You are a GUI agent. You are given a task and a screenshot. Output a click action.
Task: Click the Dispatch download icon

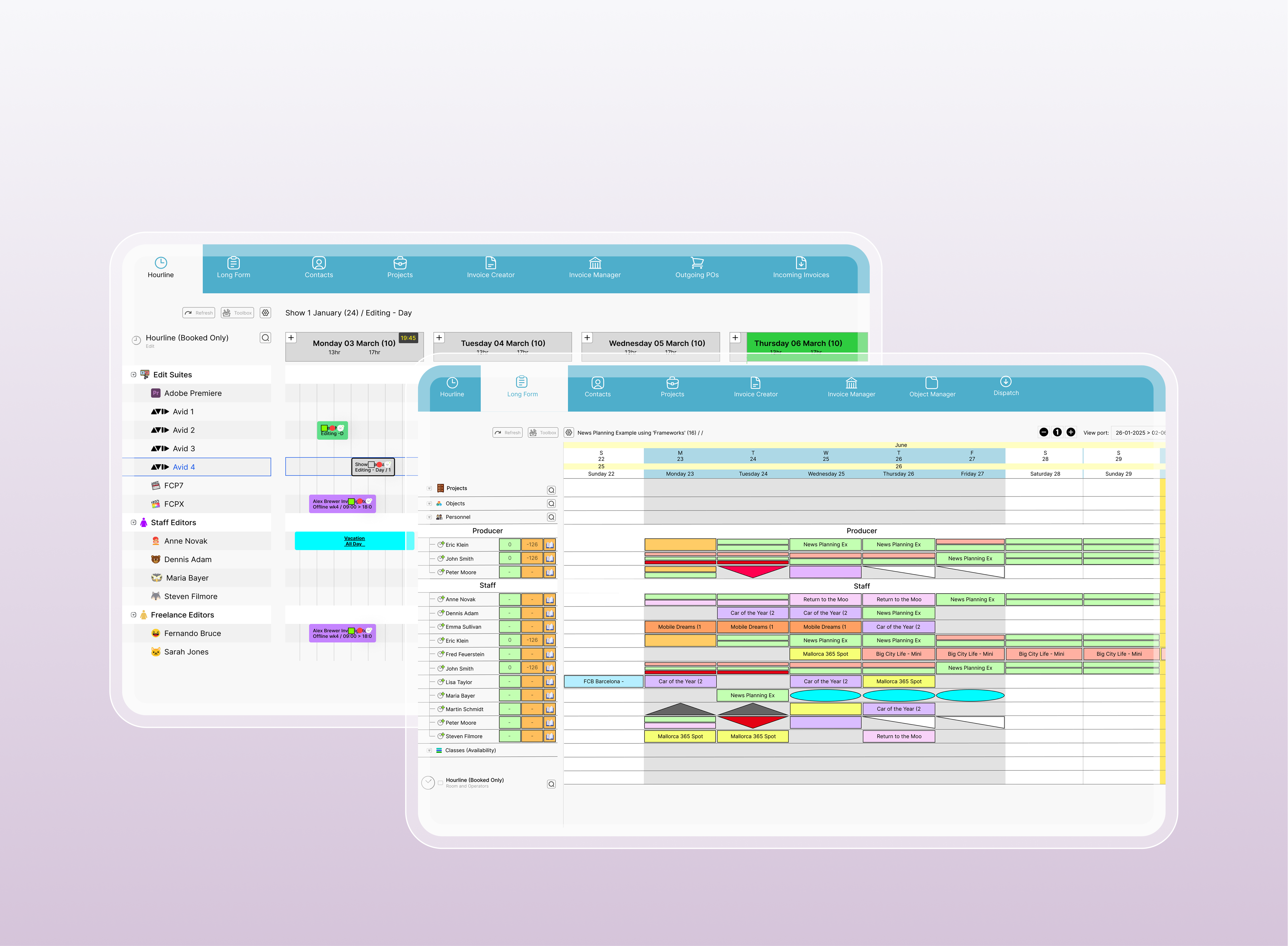[1006, 381]
